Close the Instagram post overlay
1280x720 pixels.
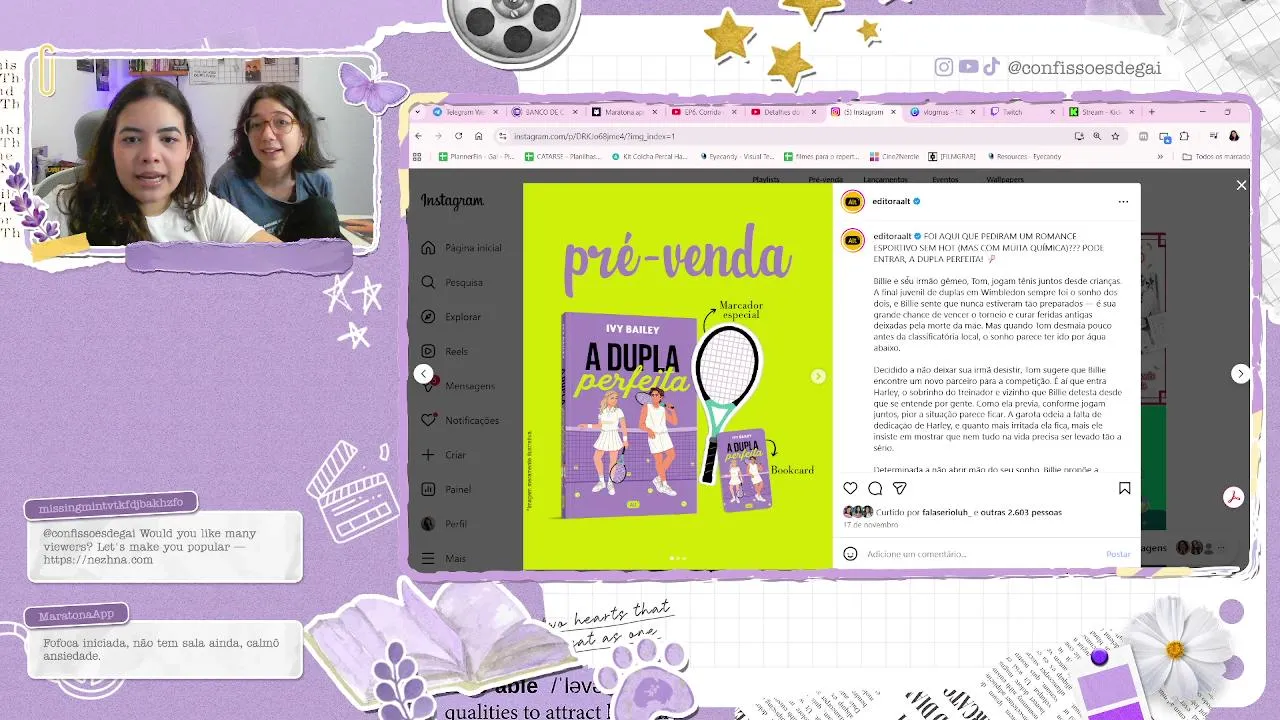[x=1241, y=185]
